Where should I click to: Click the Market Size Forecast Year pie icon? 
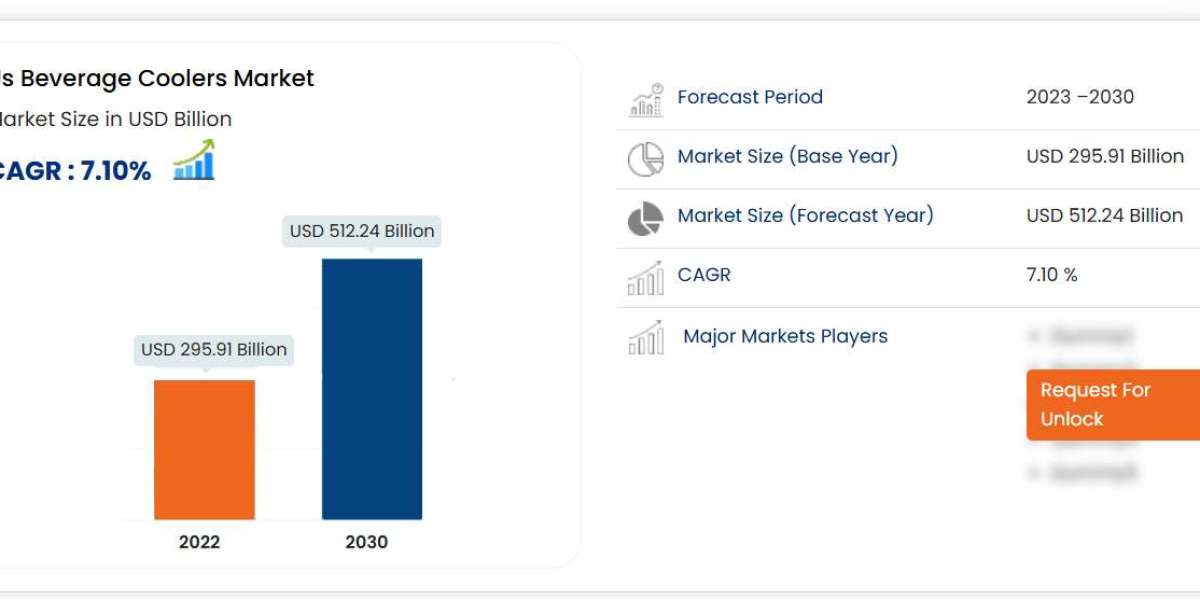tap(646, 218)
